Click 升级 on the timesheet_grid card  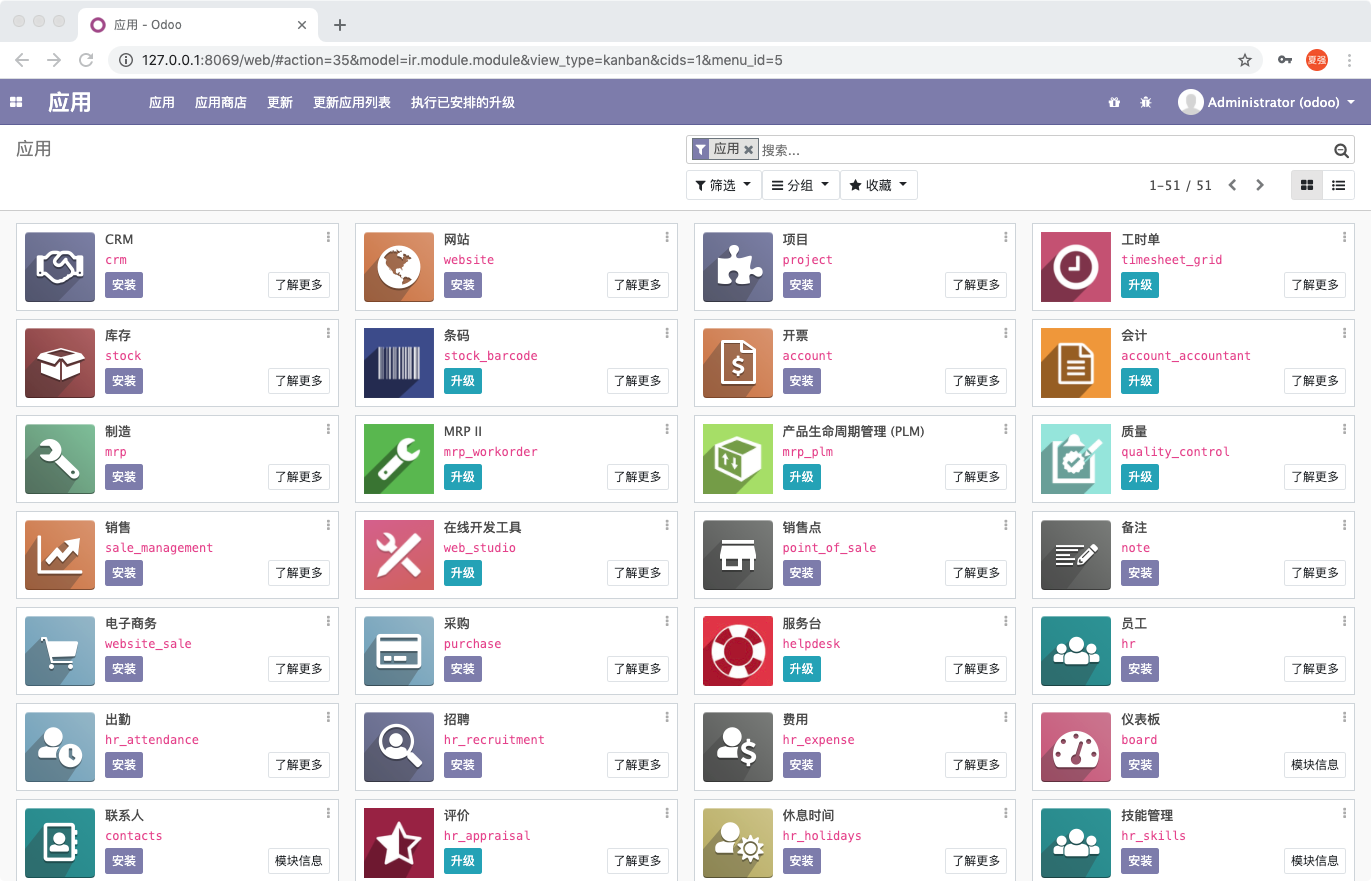[1140, 285]
